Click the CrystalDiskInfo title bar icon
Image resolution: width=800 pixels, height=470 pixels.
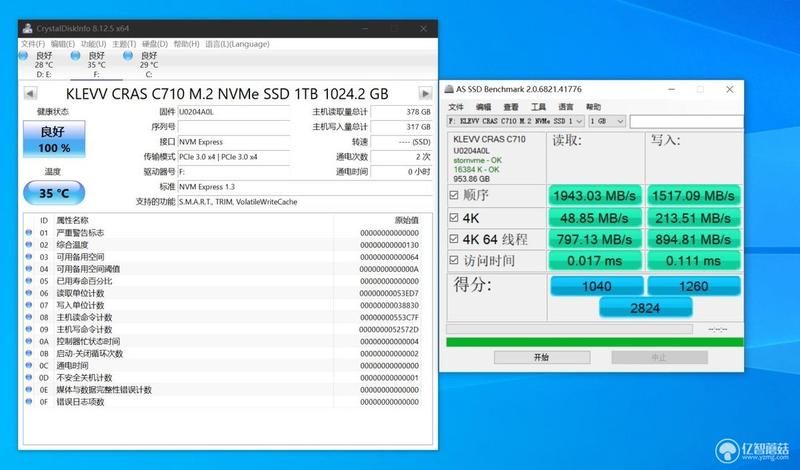click(x=28, y=29)
